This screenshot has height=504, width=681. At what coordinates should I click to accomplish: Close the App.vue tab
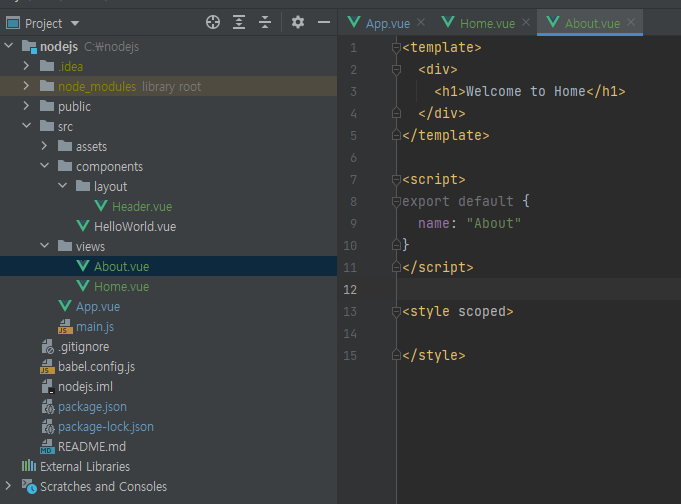pos(421,22)
